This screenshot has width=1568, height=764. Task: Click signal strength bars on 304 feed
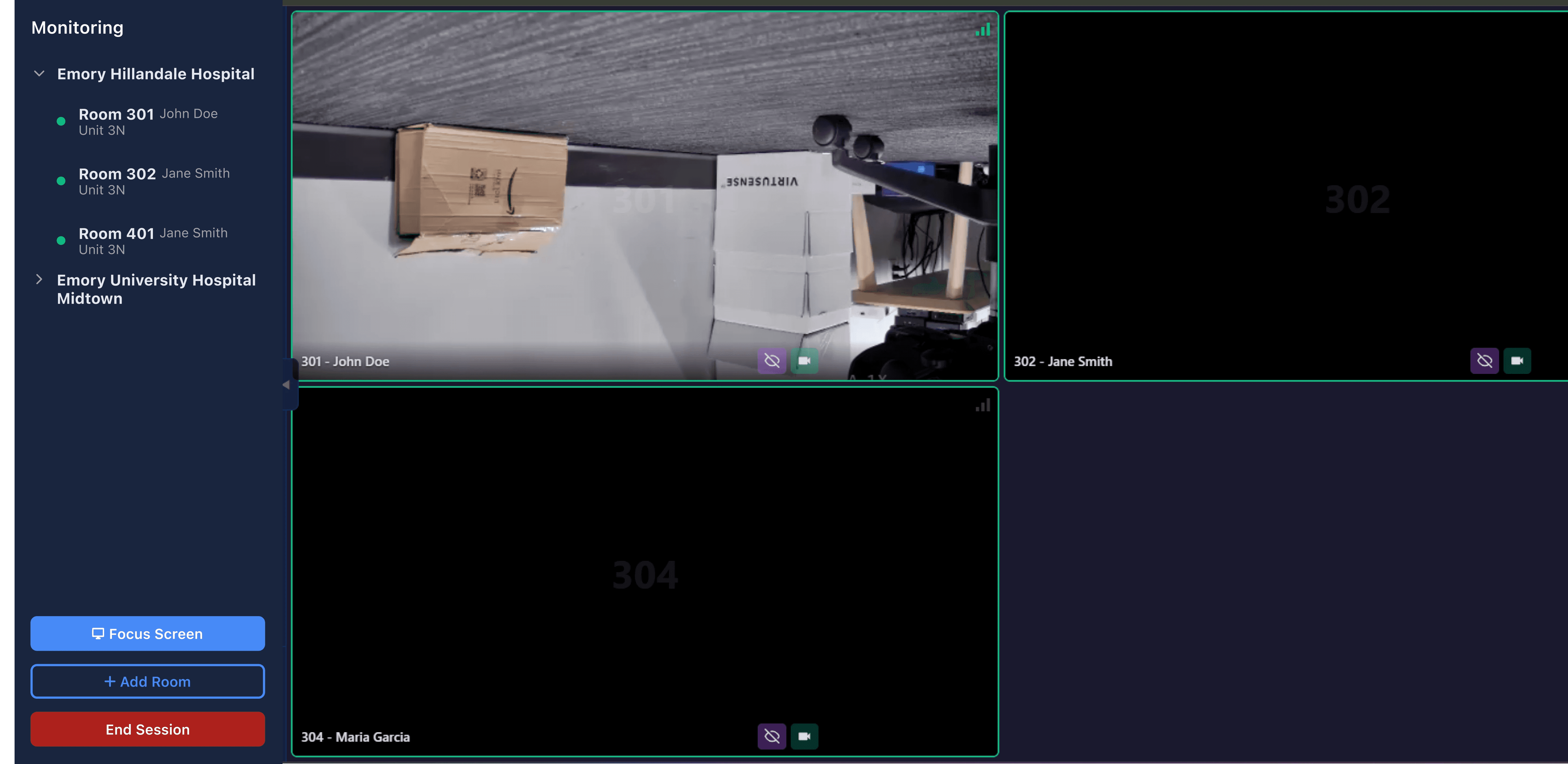point(982,405)
